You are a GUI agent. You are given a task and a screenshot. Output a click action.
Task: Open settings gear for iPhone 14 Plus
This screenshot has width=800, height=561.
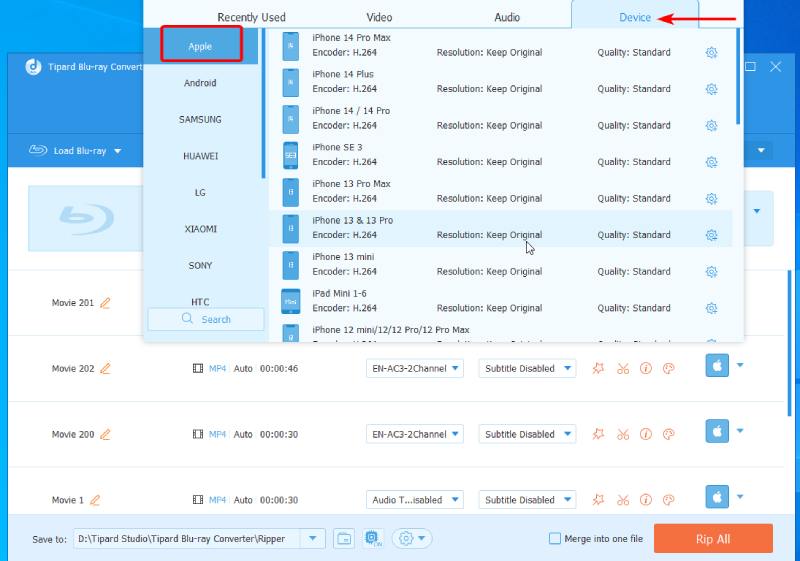tap(711, 89)
